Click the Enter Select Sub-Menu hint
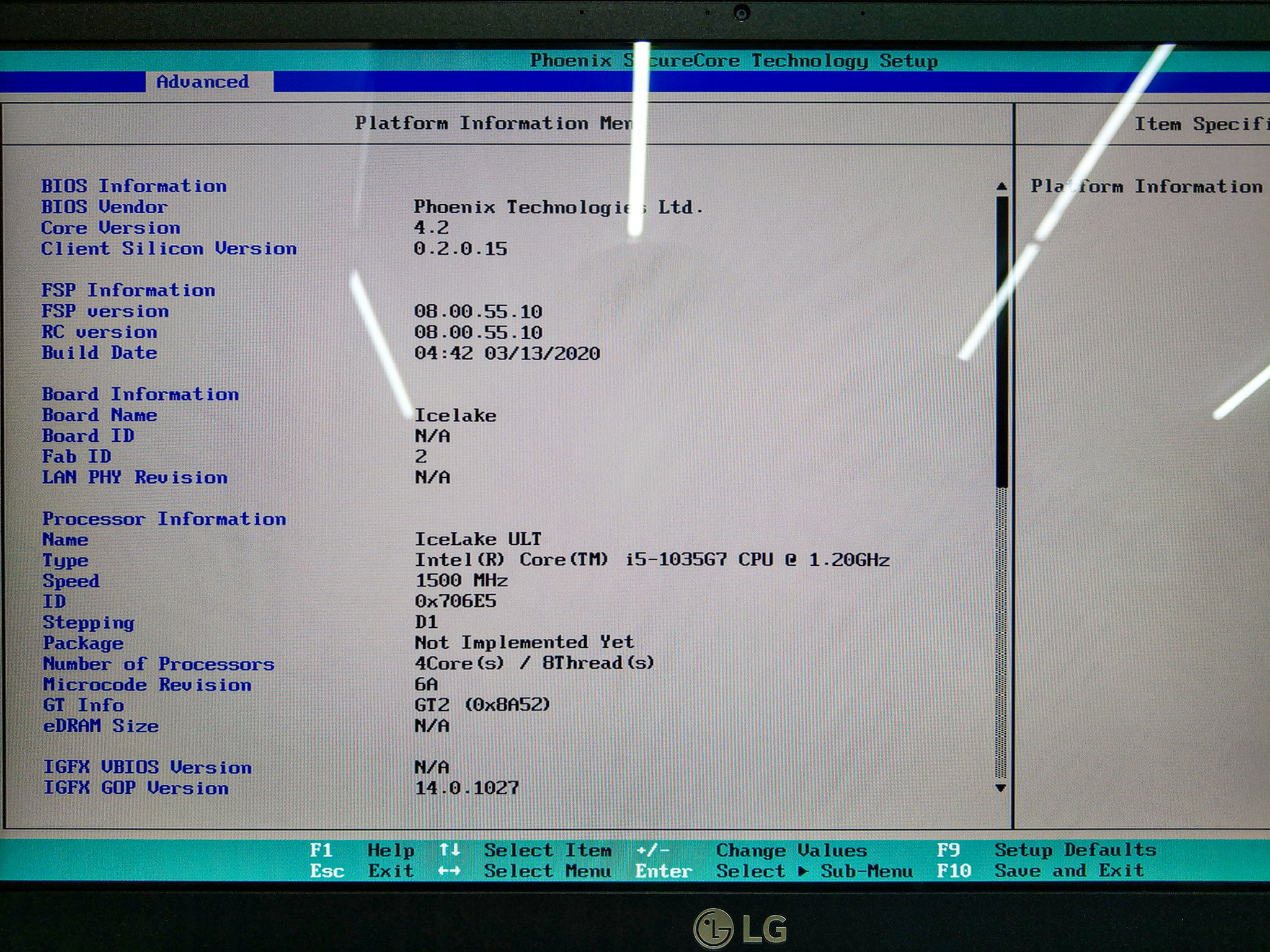The image size is (1270, 952). [774, 871]
